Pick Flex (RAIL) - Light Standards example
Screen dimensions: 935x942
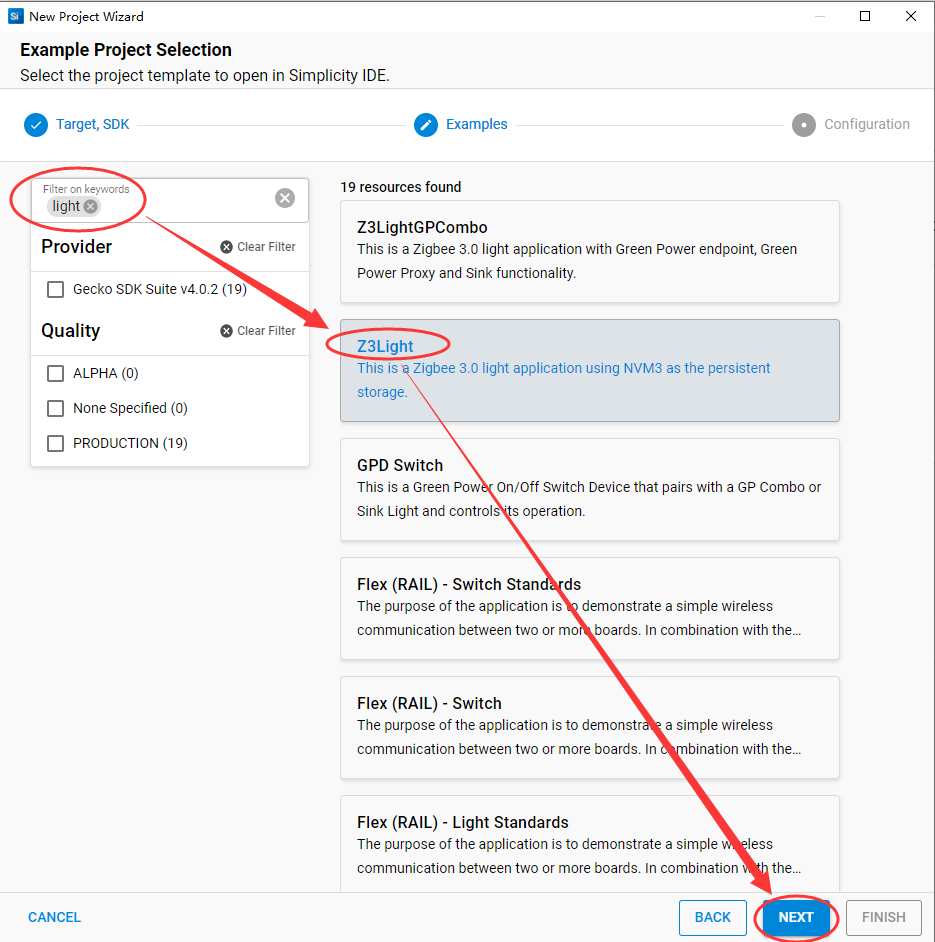coord(589,843)
